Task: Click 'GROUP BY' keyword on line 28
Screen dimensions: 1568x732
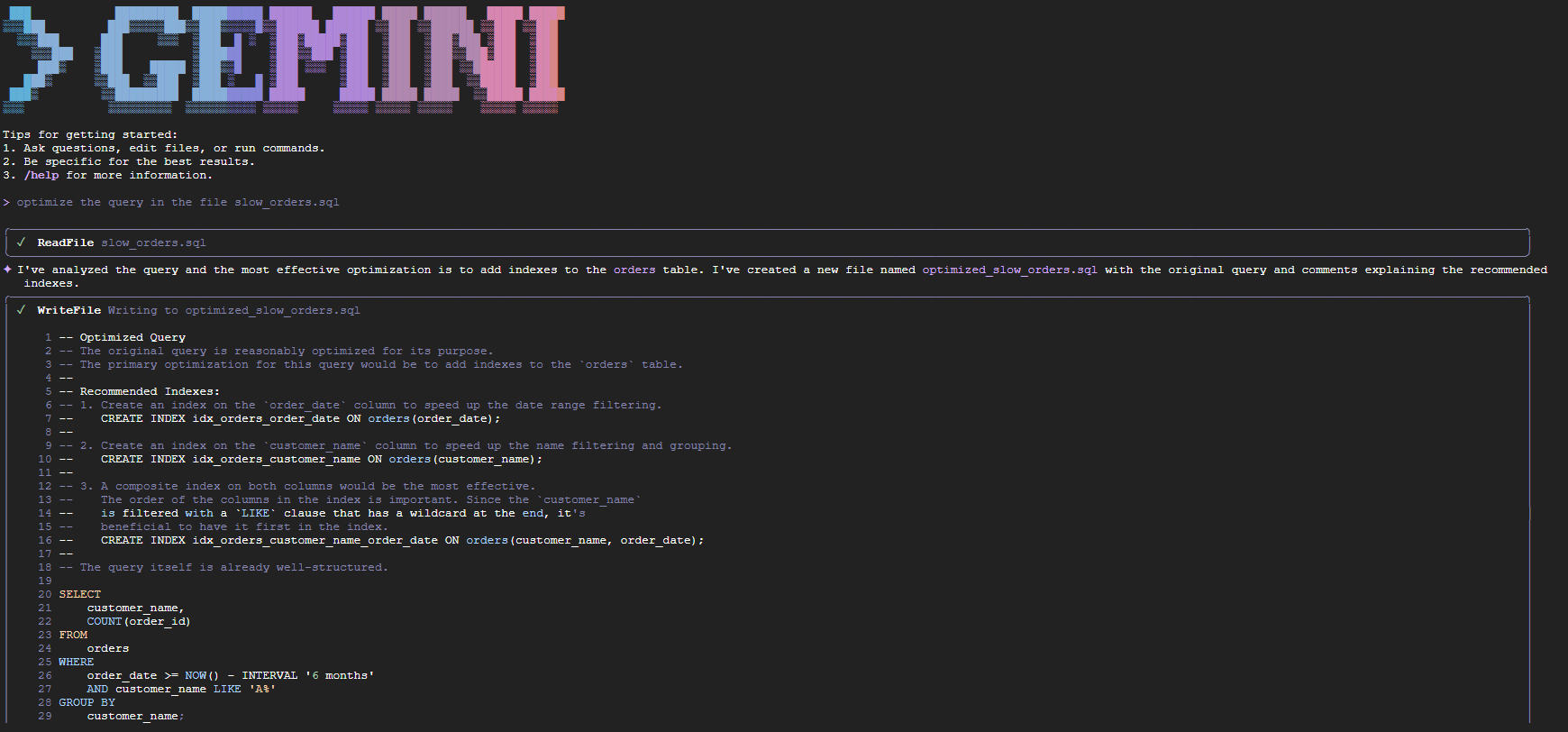Action: 87,702
